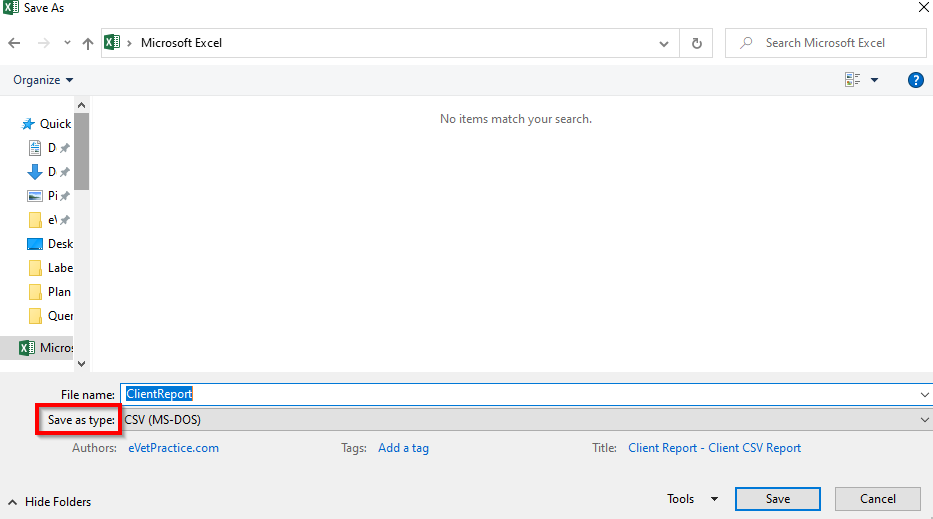Select the pinned Downloads arrow icon
Image resolution: width=933 pixels, height=519 pixels.
pos(35,171)
